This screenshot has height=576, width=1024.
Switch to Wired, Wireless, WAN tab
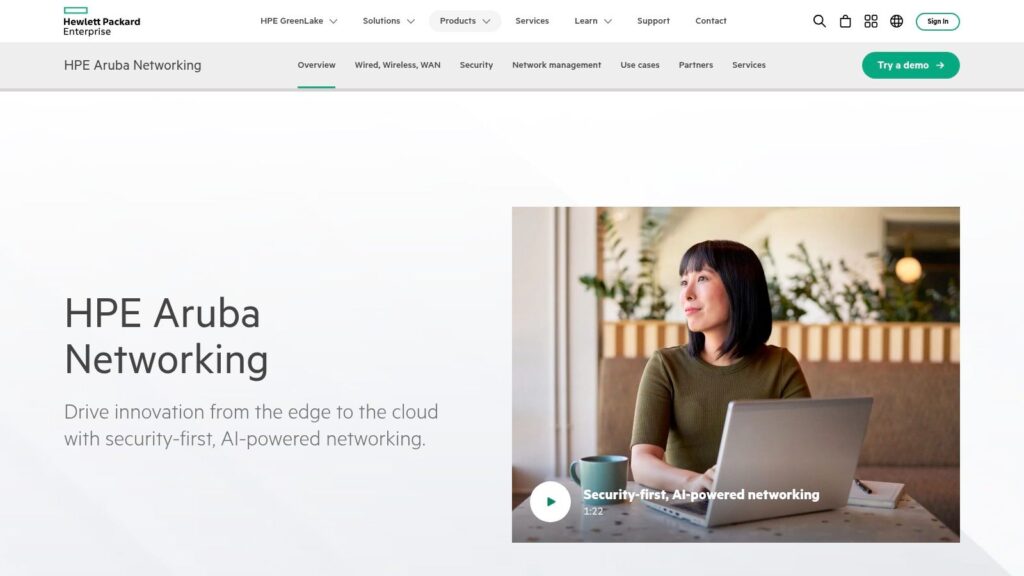click(397, 65)
